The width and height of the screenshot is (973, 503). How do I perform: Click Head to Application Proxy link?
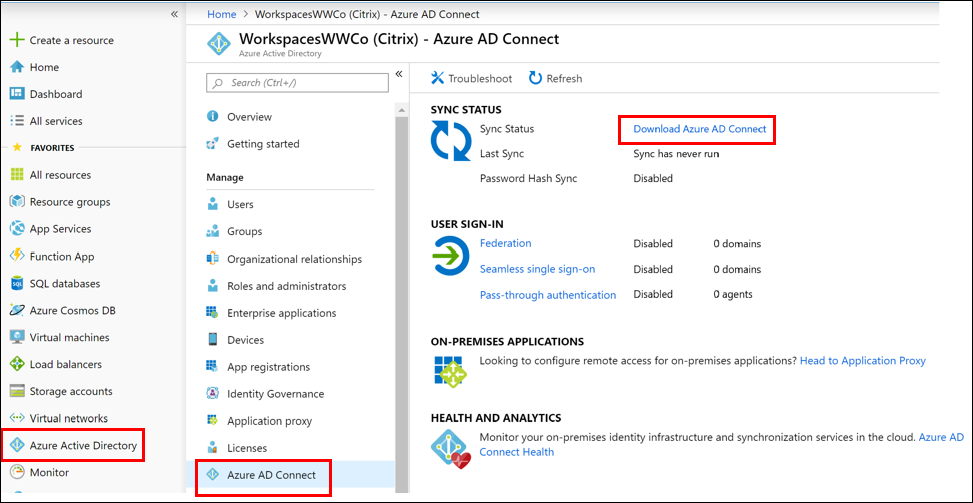(x=862, y=361)
